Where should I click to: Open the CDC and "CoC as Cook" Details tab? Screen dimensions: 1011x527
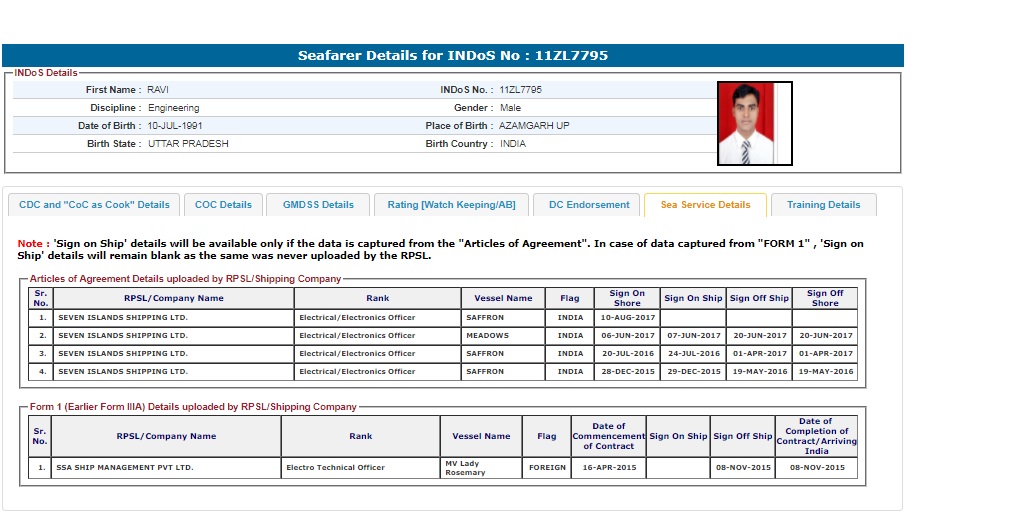[x=95, y=205]
